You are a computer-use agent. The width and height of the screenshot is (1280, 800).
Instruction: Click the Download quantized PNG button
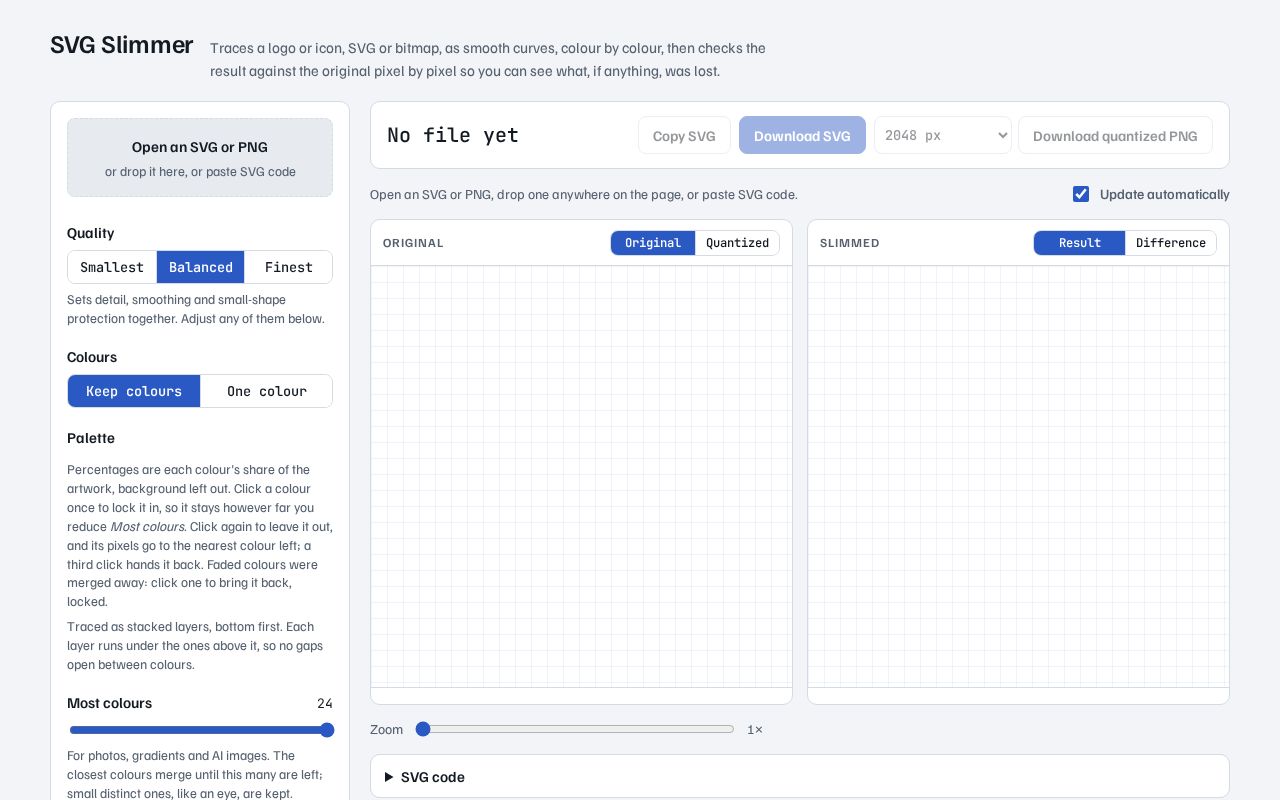tap(1115, 136)
